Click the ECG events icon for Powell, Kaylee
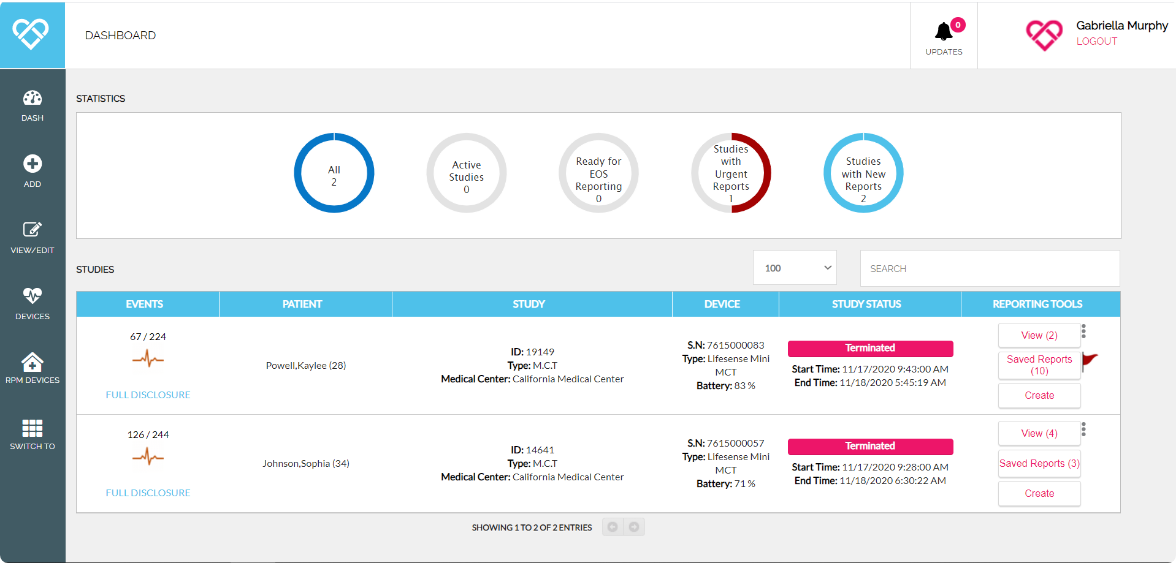Viewport: 1176px width, 563px height. pos(148,359)
